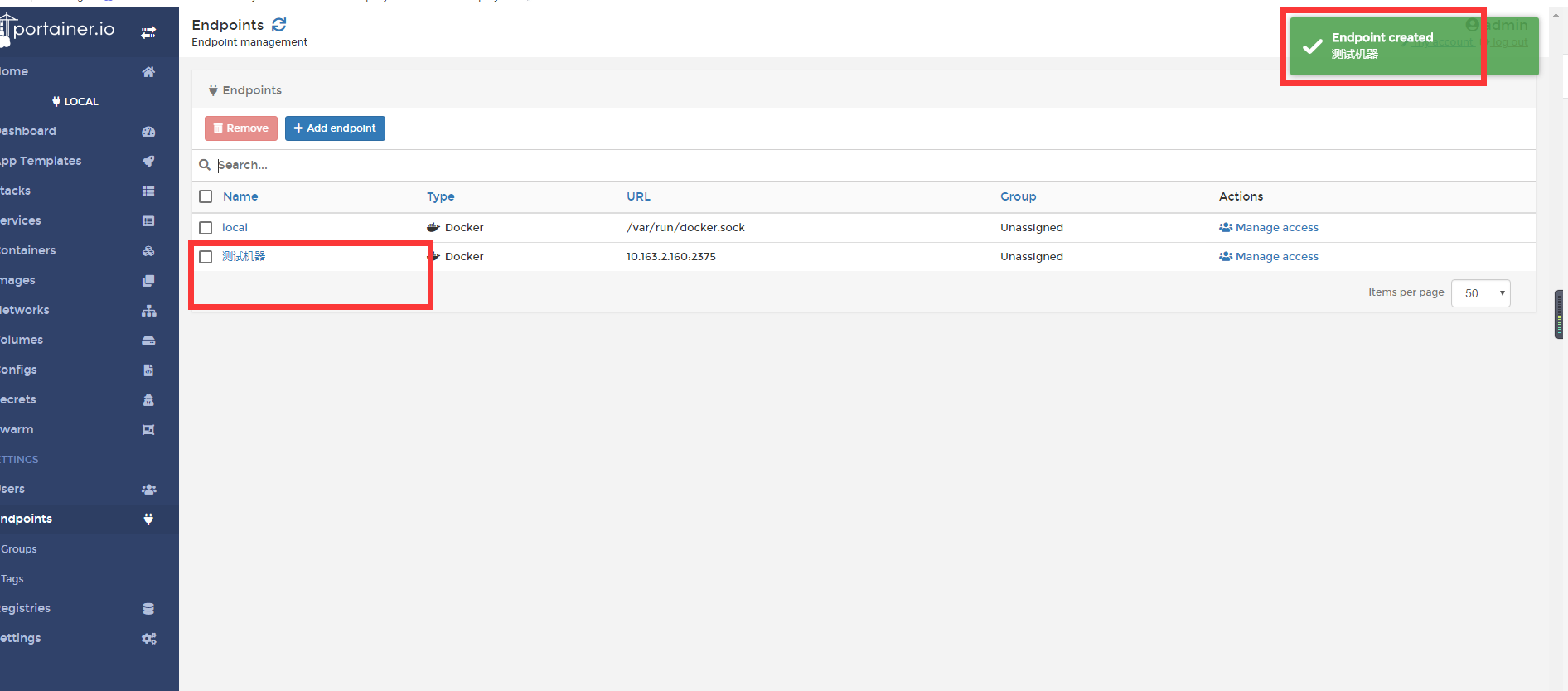Click the Volumes drive icon
Screen dimensions: 1568x691
coord(148,341)
